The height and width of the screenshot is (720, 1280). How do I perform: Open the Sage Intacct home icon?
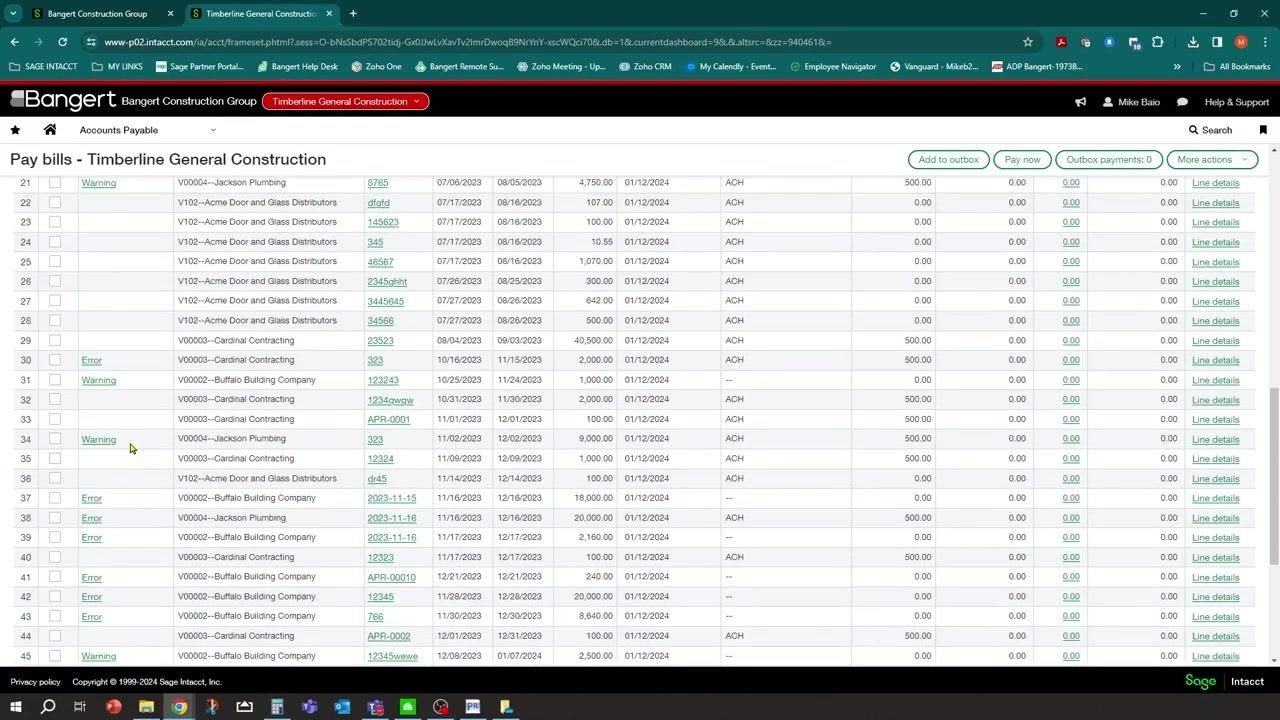[x=50, y=130]
